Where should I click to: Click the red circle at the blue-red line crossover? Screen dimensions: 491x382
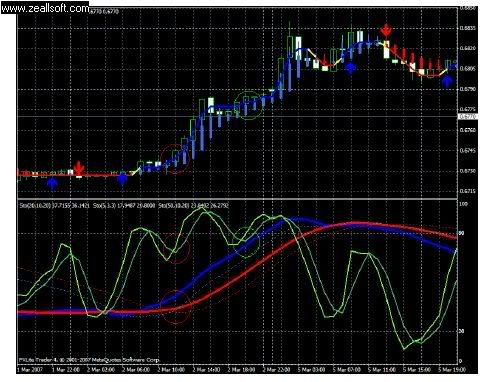[176, 307]
